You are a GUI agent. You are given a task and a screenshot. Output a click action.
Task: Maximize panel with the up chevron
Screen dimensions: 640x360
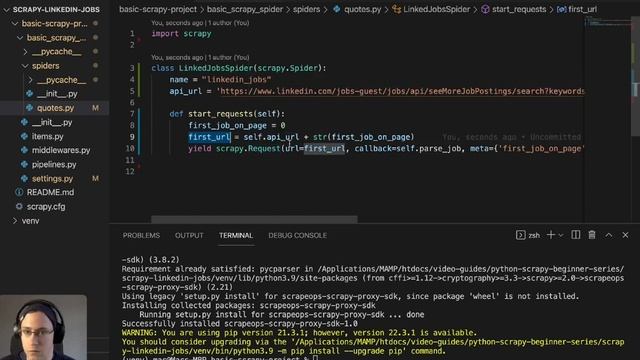coord(609,235)
